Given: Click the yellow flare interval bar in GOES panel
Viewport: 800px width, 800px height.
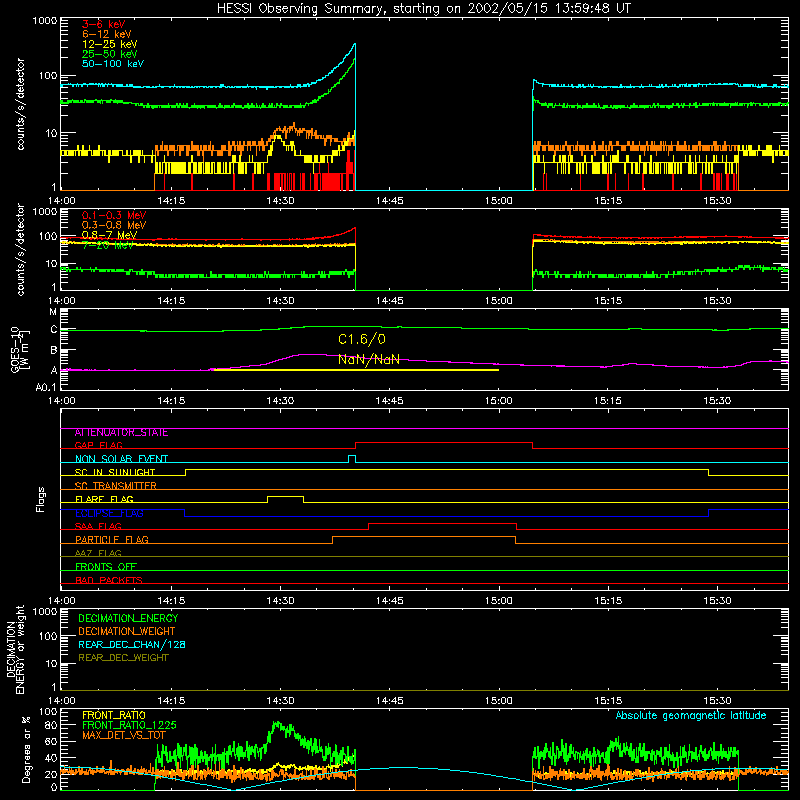Looking at the screenshot, I should coord(356,370).
